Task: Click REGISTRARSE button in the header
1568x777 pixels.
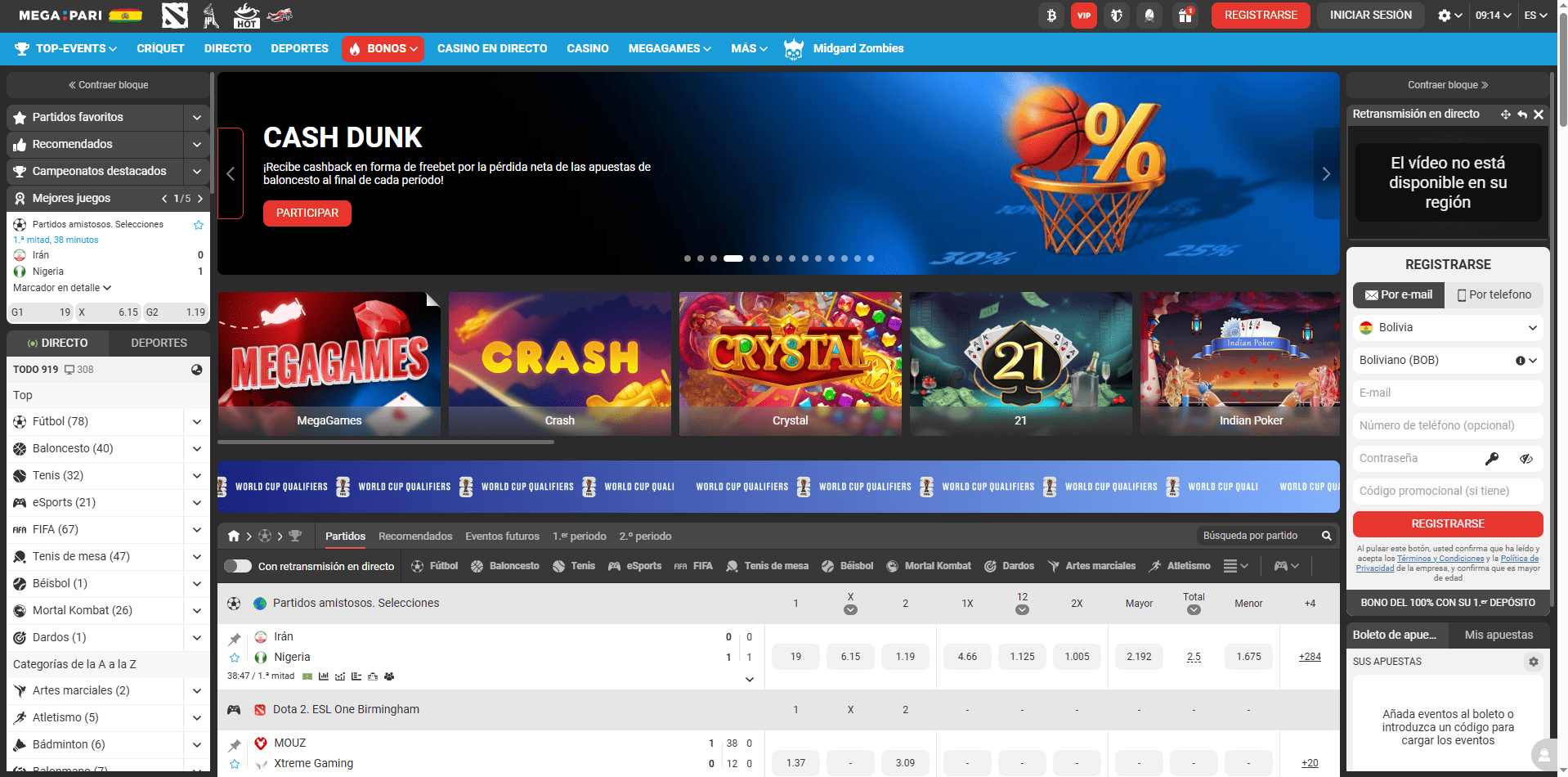Action: click(1261, 16)
